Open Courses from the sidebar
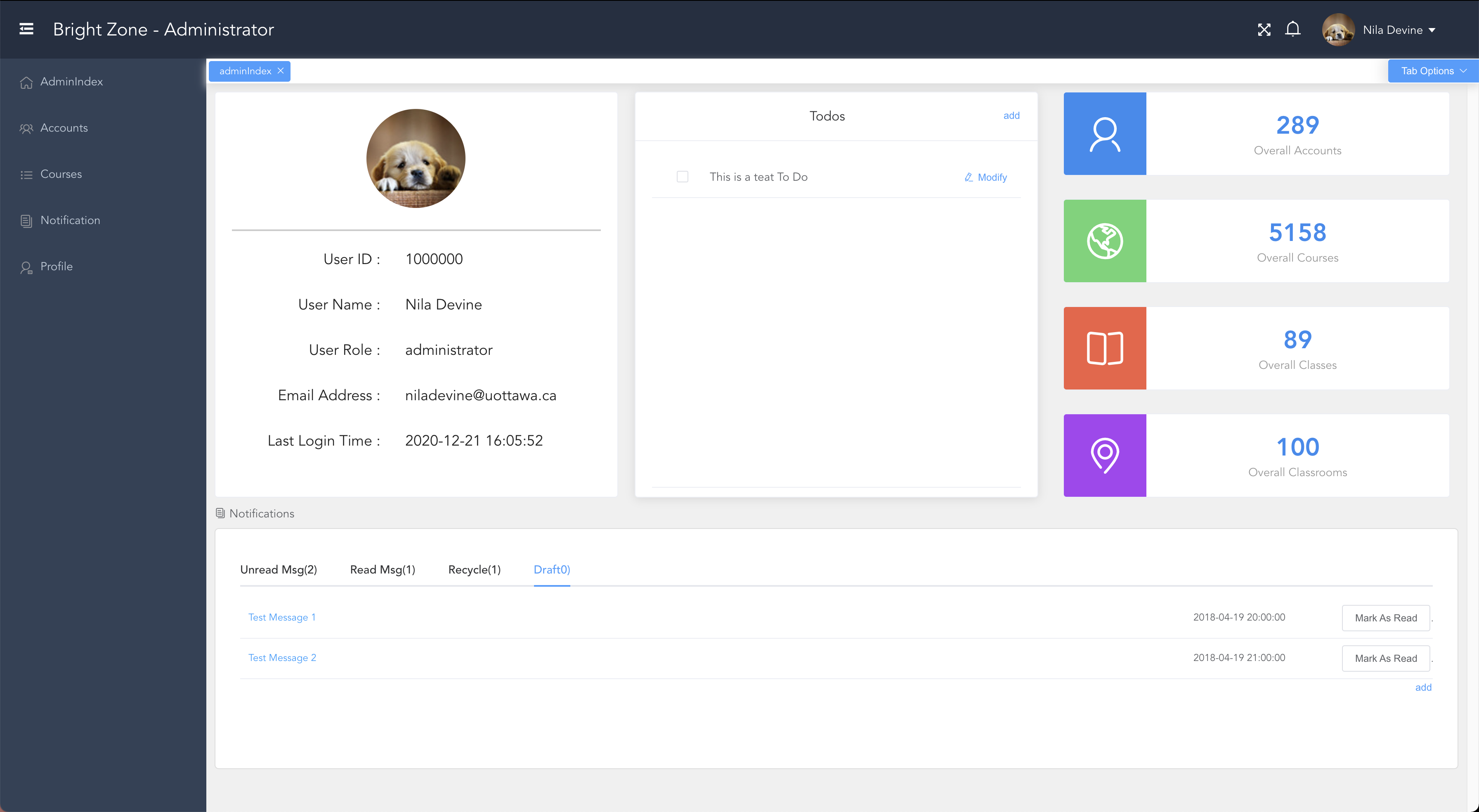 pyautogui.click(x=61, y=174)
